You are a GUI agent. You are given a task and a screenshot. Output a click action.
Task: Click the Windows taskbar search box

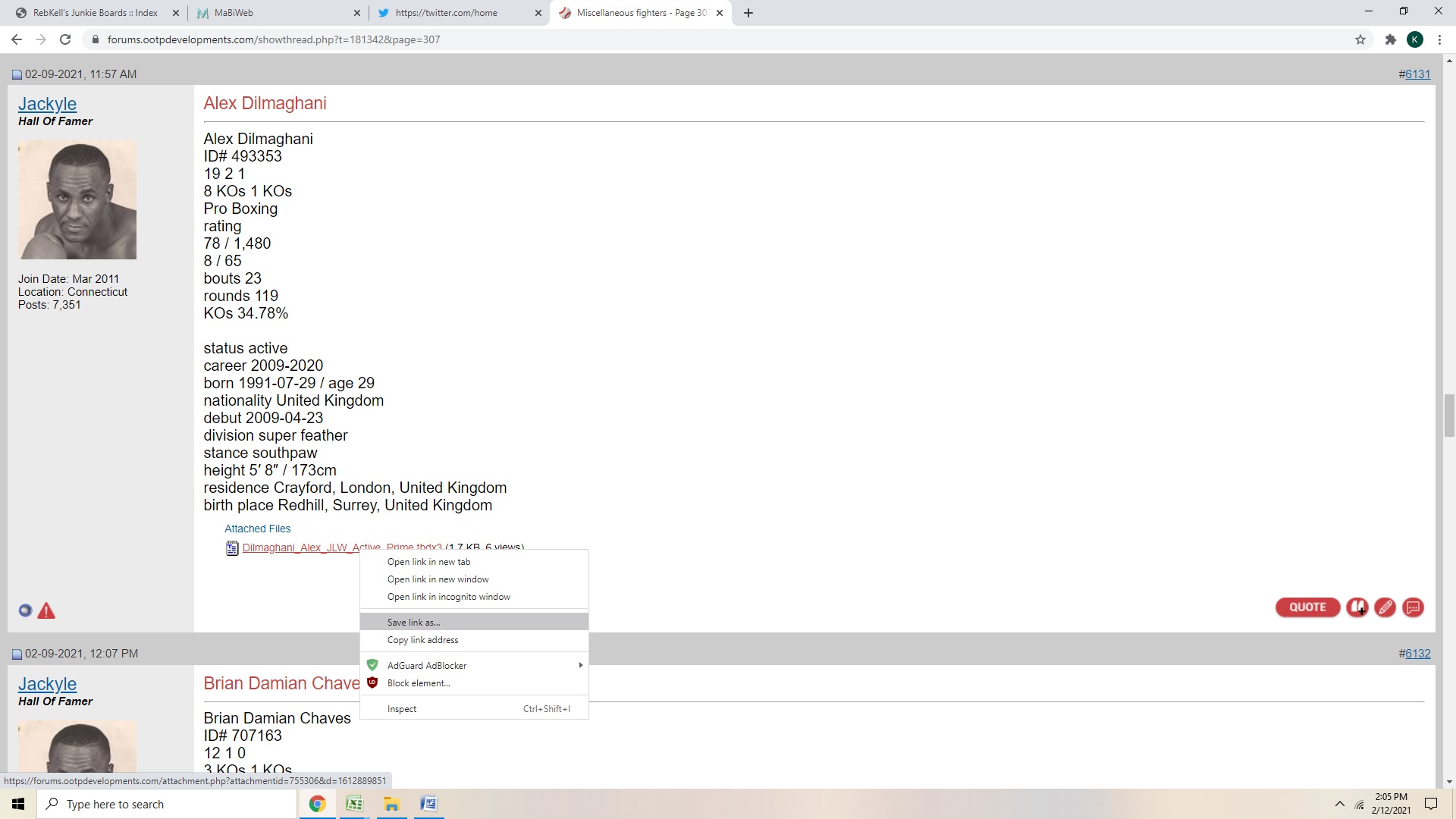coord(167,804)
